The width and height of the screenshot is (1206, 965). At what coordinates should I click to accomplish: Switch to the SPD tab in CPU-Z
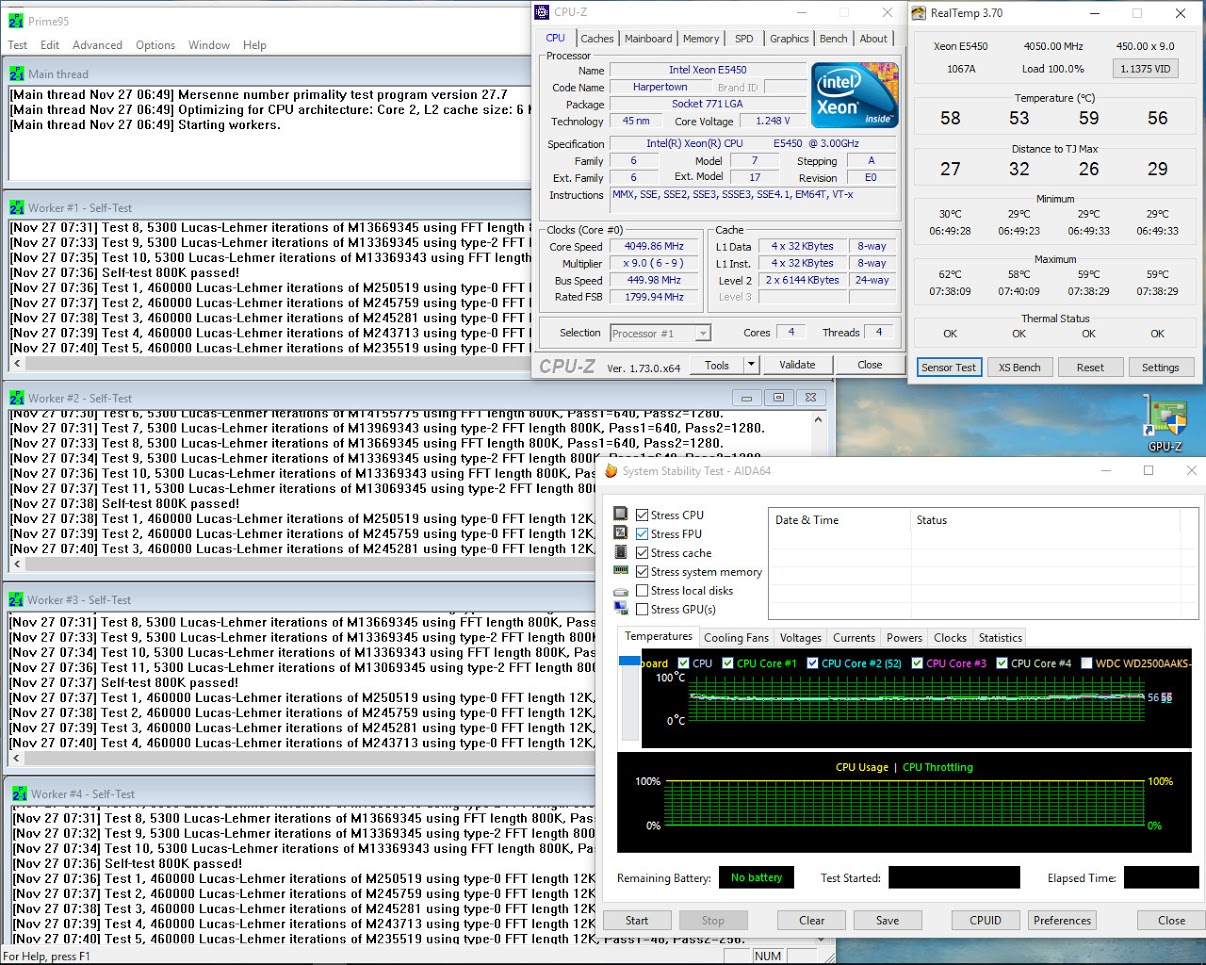pyautogui.click(x=744, y=39)
